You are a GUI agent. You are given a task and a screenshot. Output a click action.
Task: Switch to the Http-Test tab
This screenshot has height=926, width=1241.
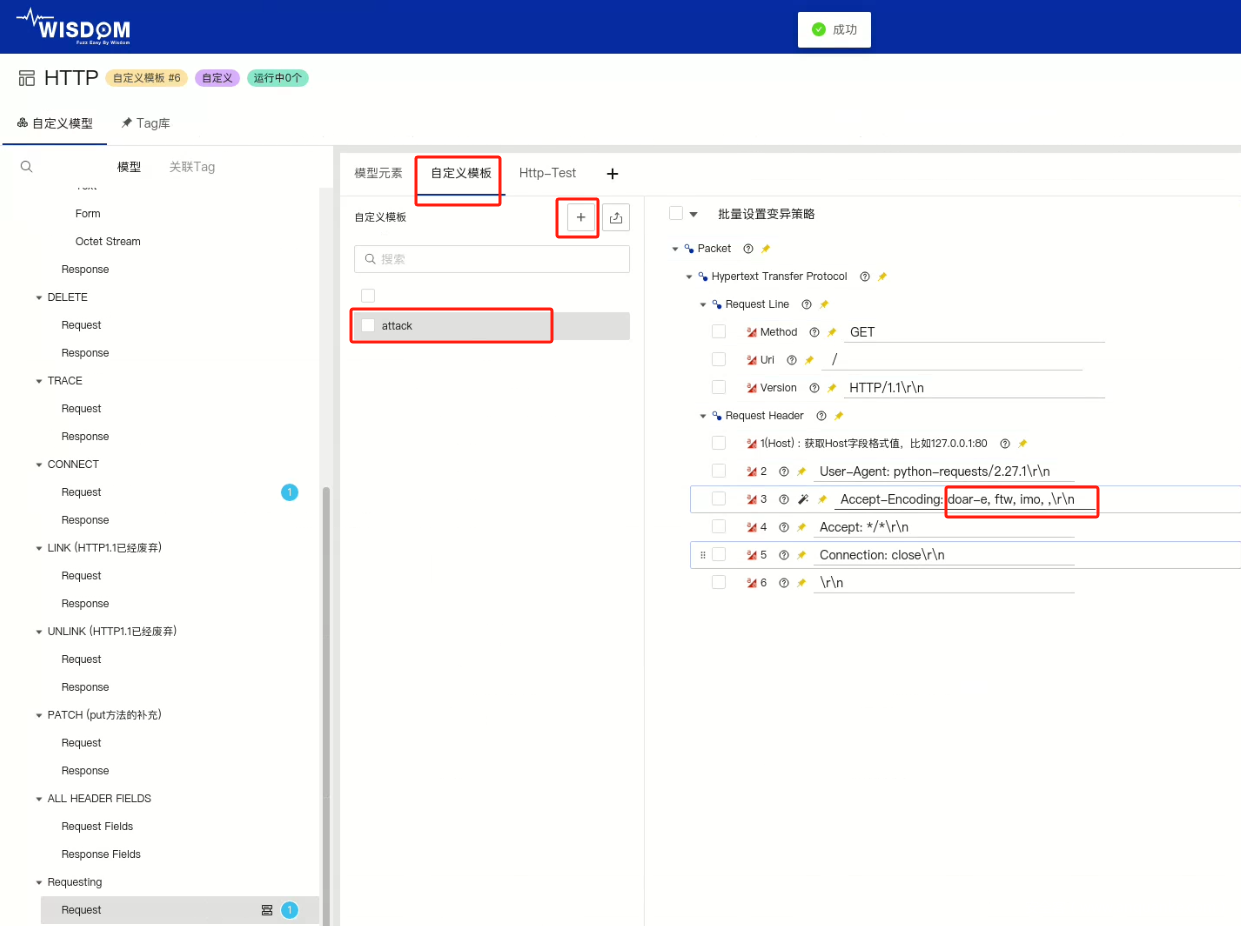tap(547, 173)
